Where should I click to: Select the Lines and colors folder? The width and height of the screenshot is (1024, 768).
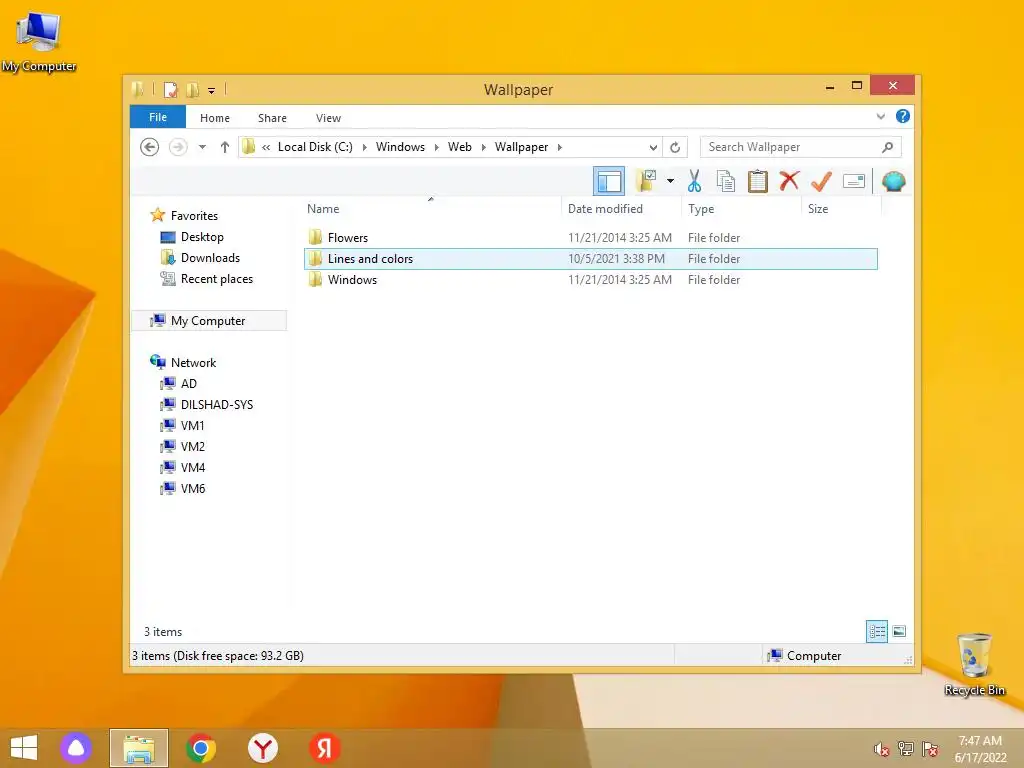click(x=591, y=259)
